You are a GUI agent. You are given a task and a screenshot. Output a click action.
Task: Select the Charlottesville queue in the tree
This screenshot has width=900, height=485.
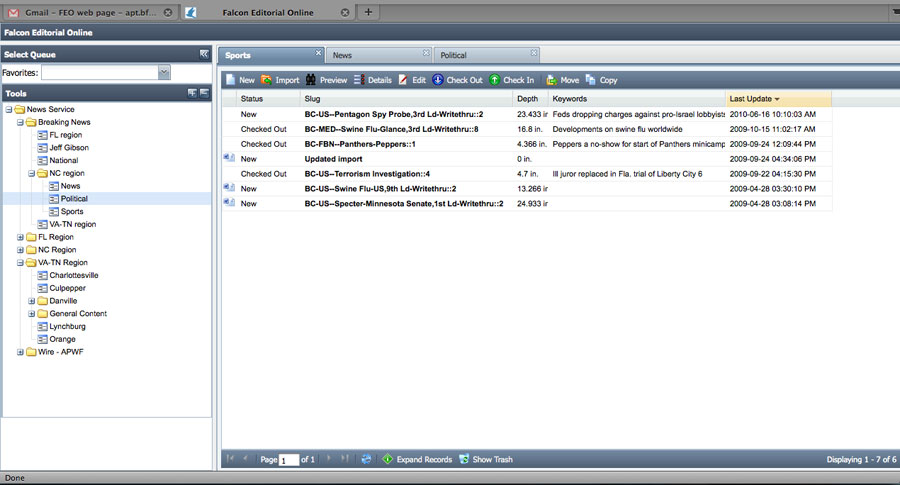(73, 275)
